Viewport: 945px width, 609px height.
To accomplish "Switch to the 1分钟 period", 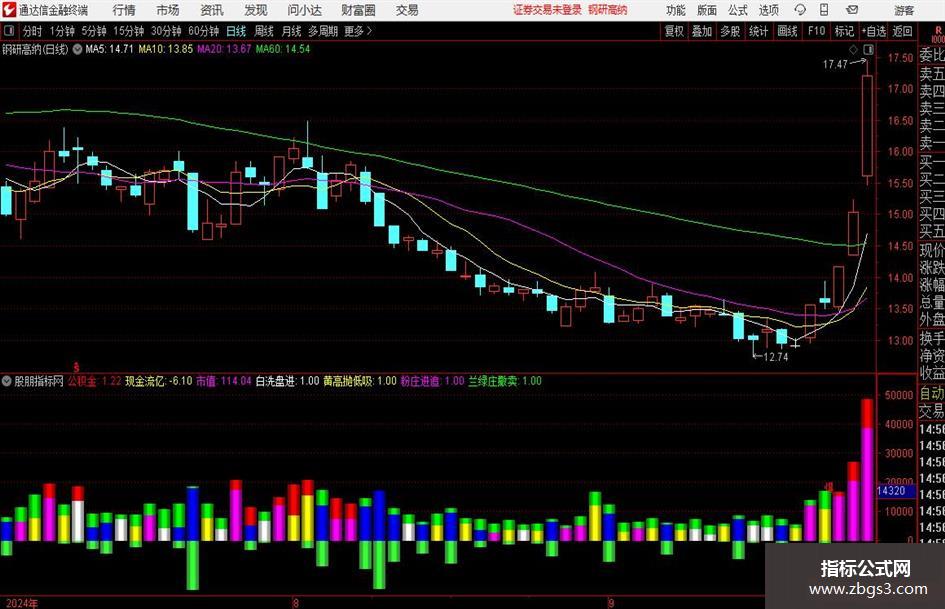I will pyautogui.click(x=61, y=31).
